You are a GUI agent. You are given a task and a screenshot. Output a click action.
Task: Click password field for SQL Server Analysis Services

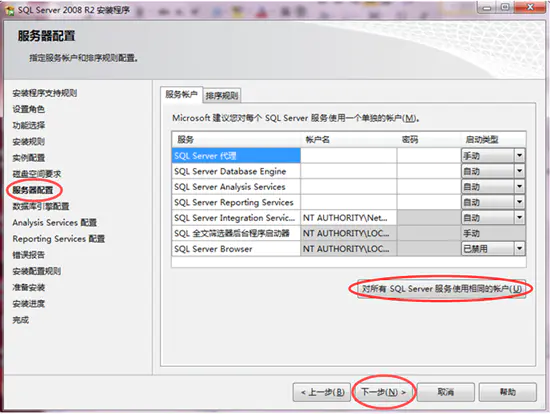pyautogui.click(x=429, y=187)
